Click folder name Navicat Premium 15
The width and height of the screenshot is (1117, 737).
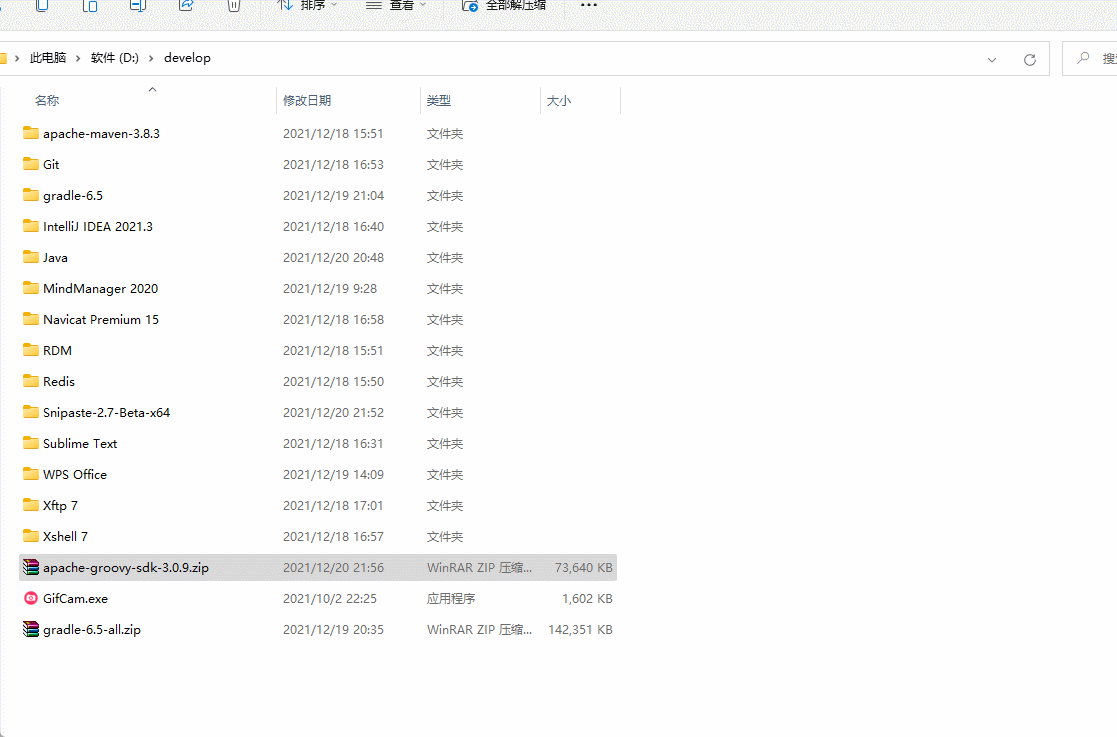click(x=100, y=320)
